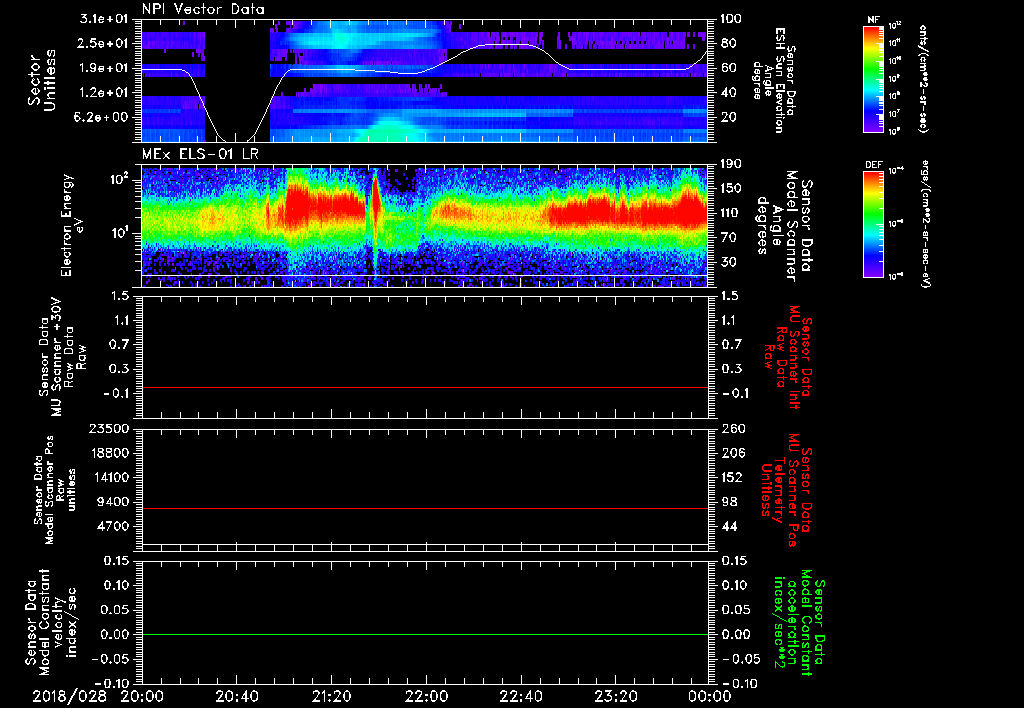Click the "Sector Unitless" axis label

pyautogui.click(x=42, y=80)
